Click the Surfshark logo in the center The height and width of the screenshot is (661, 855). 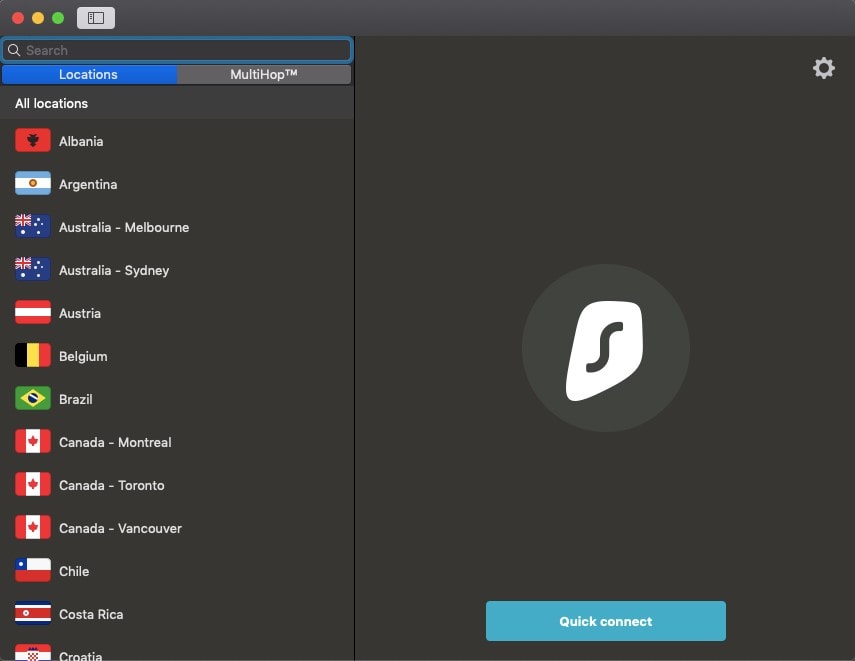tap(605, 348)
